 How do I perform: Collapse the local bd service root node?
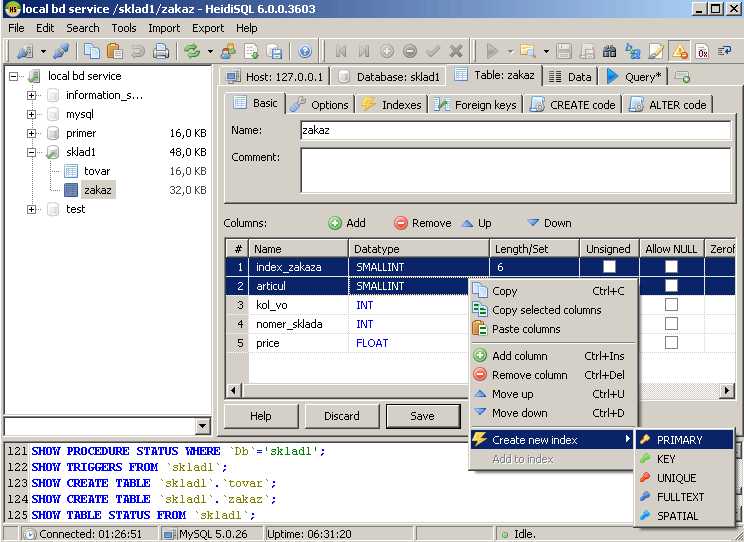pos(13,76)
